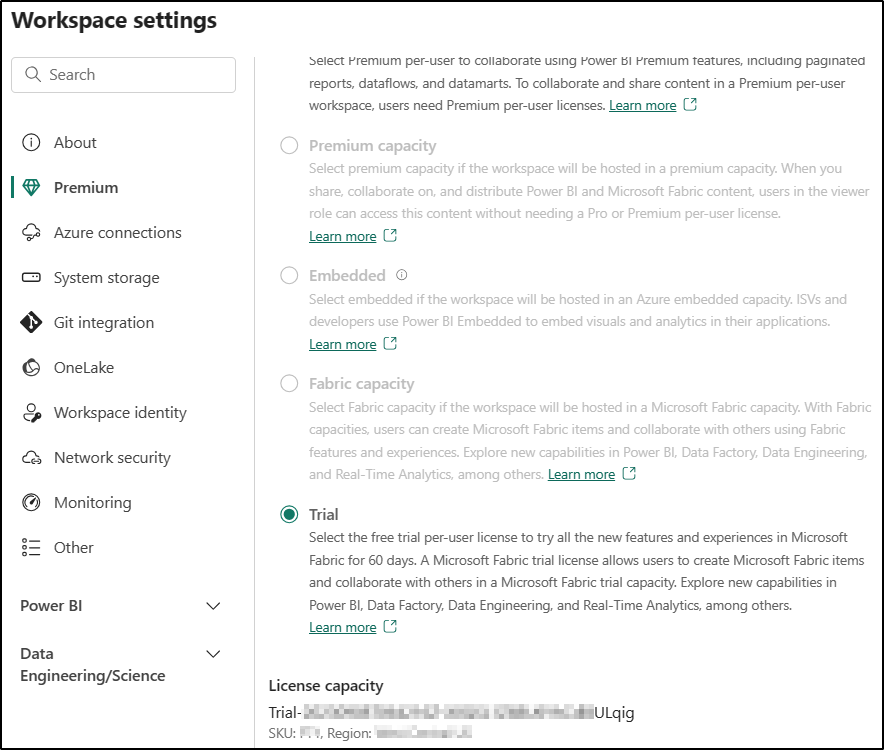The height and width of the screenshot is (750, 884).
Task: Click the Other list icon
Action: tap(31, 548)
